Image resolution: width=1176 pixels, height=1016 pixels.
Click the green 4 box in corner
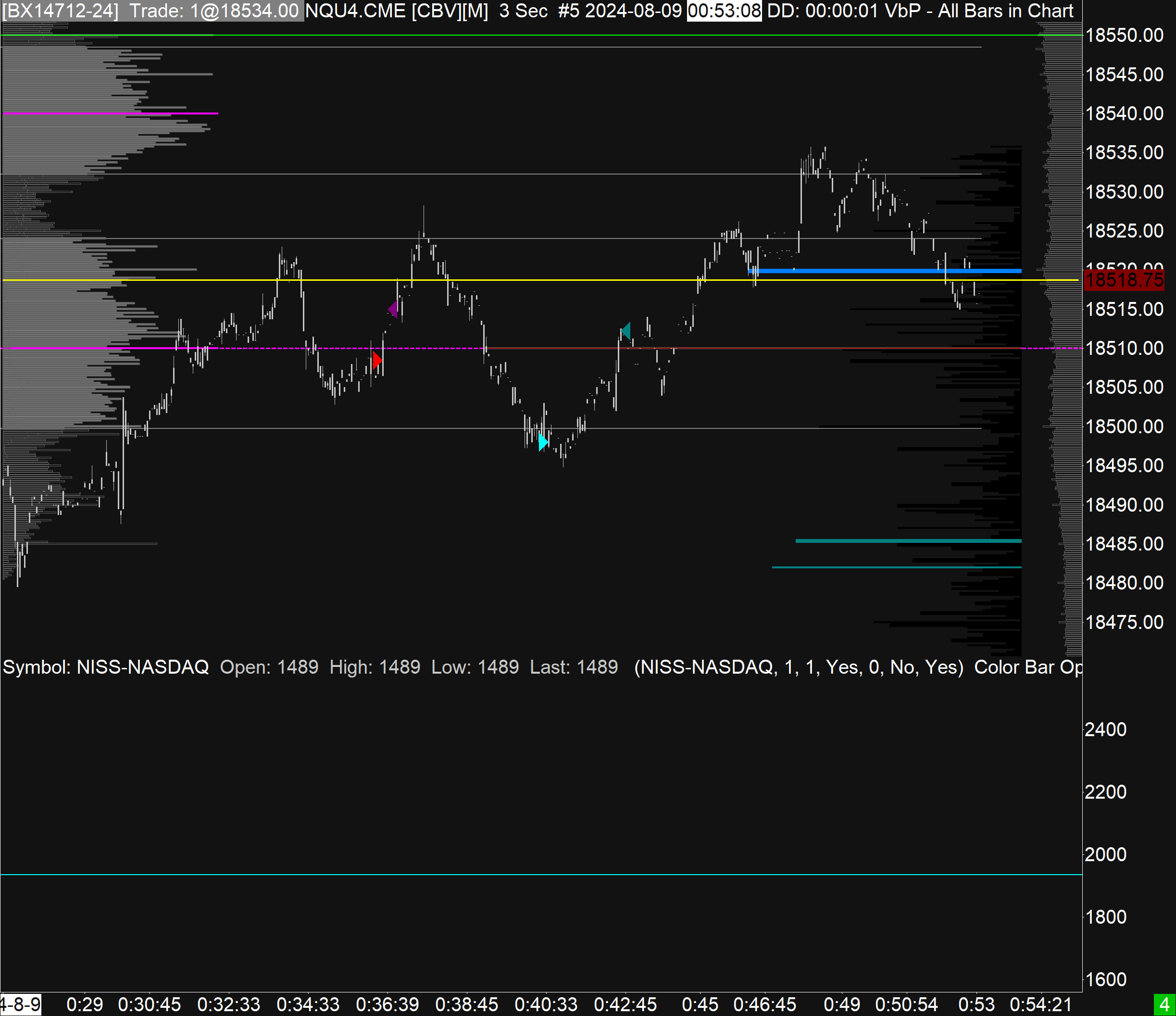coord(1164,1004)
